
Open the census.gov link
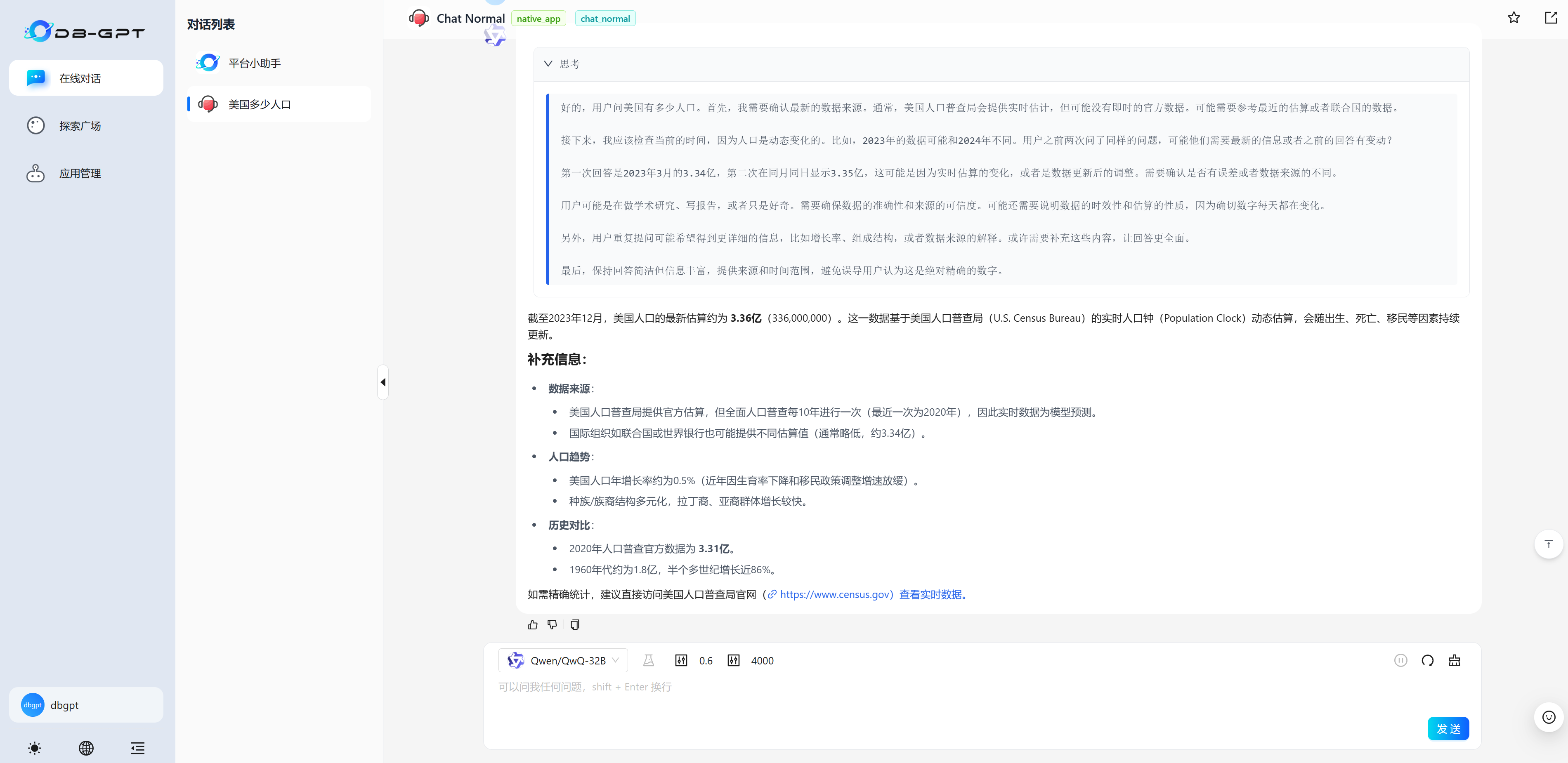pyautogui.click(x=835, y=594)
